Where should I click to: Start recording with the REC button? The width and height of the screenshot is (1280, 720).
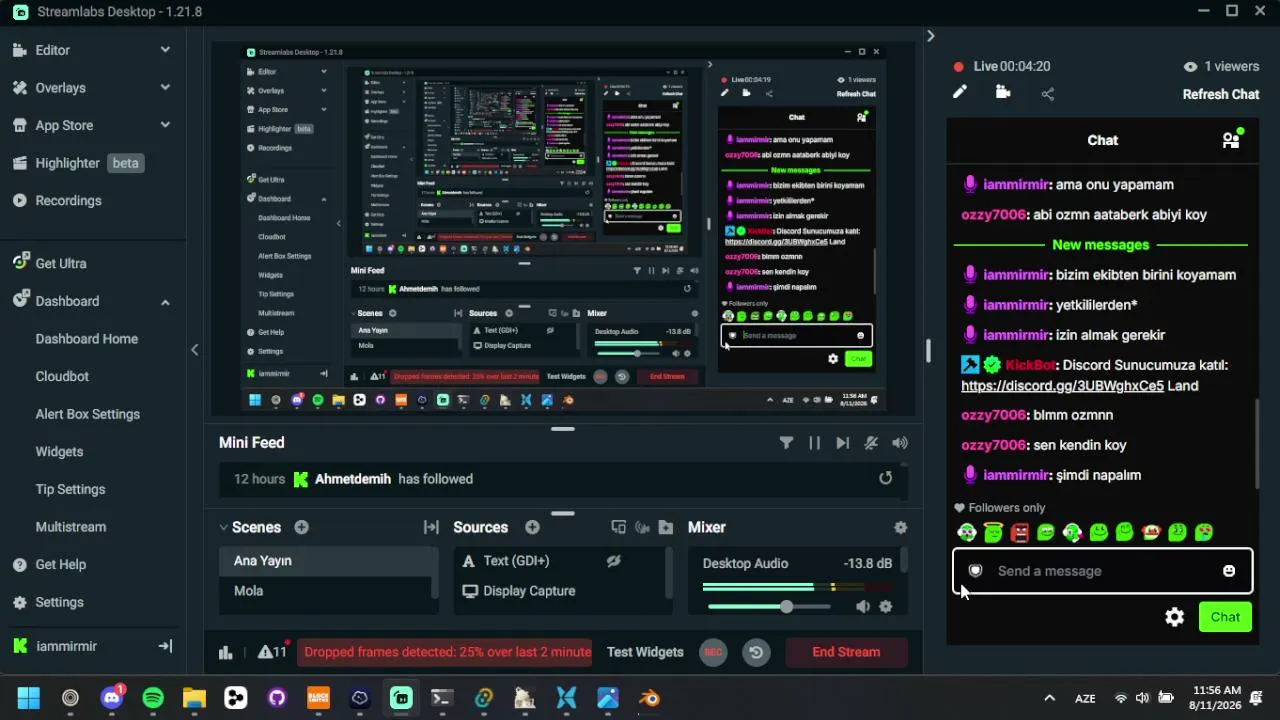(713, 652)
